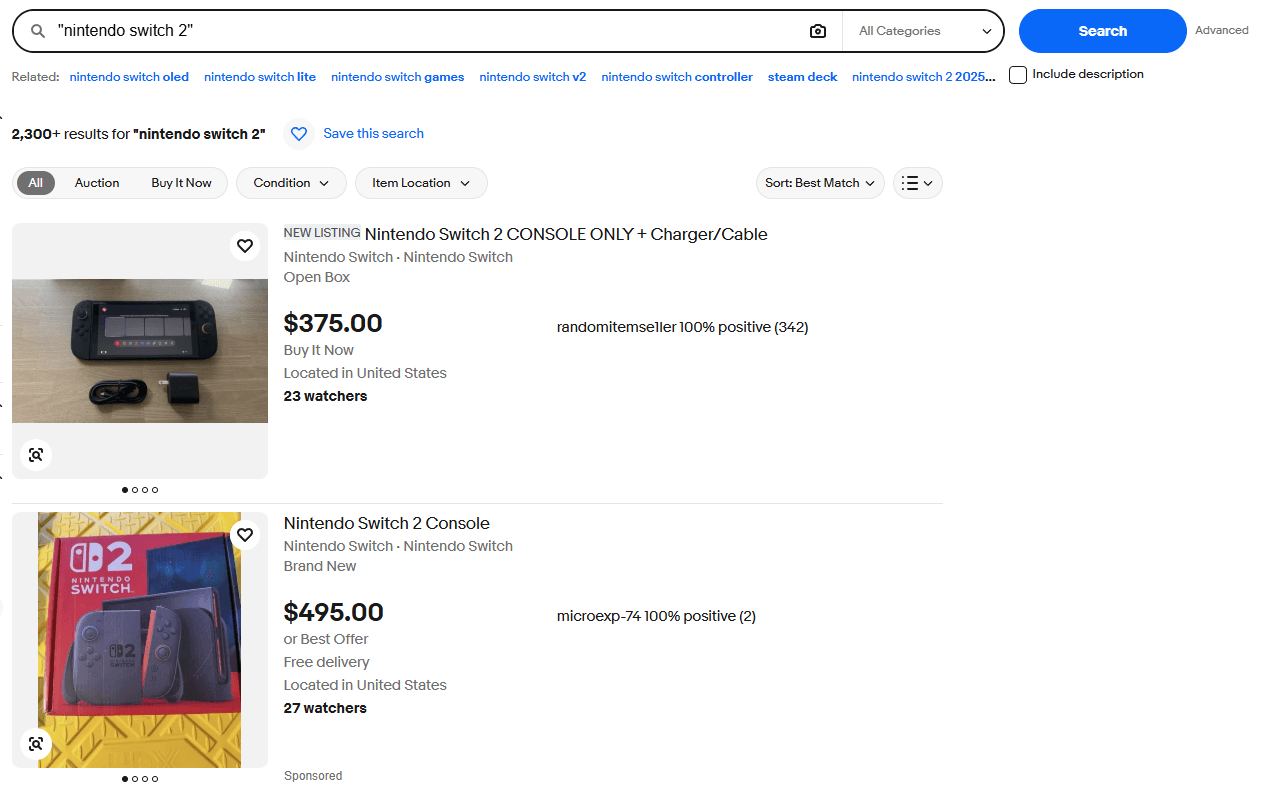Open red Switch 2 box photo thumbnail
The width and height of the screenshot is (1263, 789).
pyautogui.click(x=140, y=640)
